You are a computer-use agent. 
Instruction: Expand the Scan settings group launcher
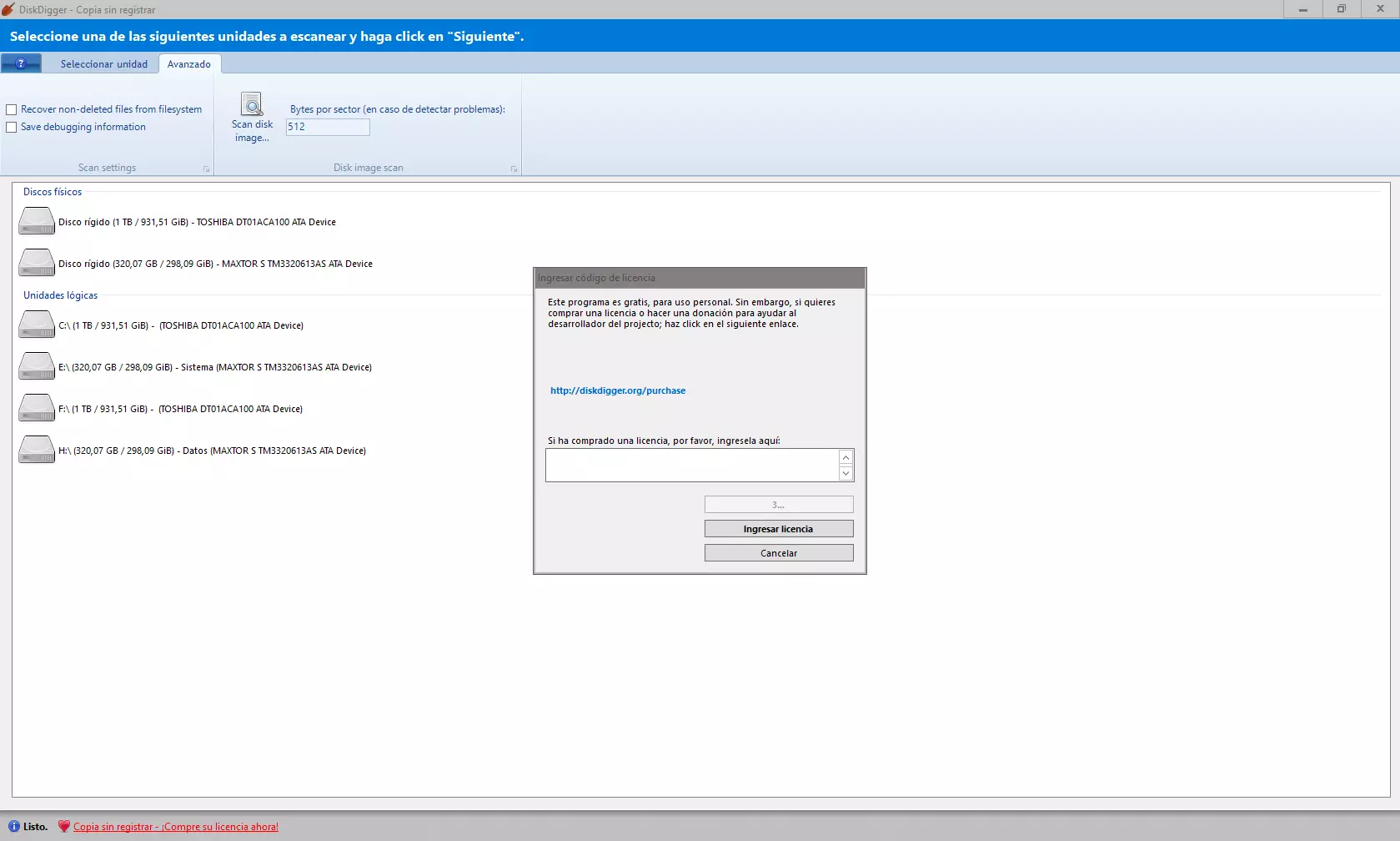click(x=206, y=169)
